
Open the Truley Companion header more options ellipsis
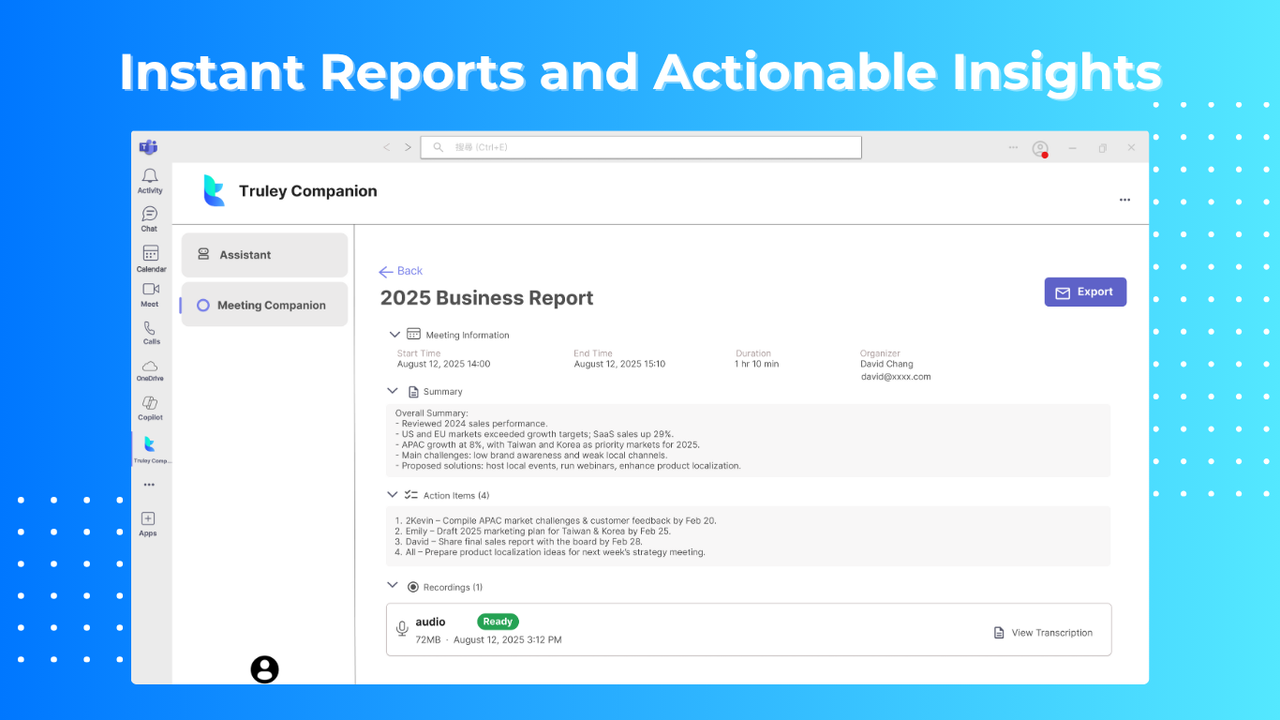1125,200
